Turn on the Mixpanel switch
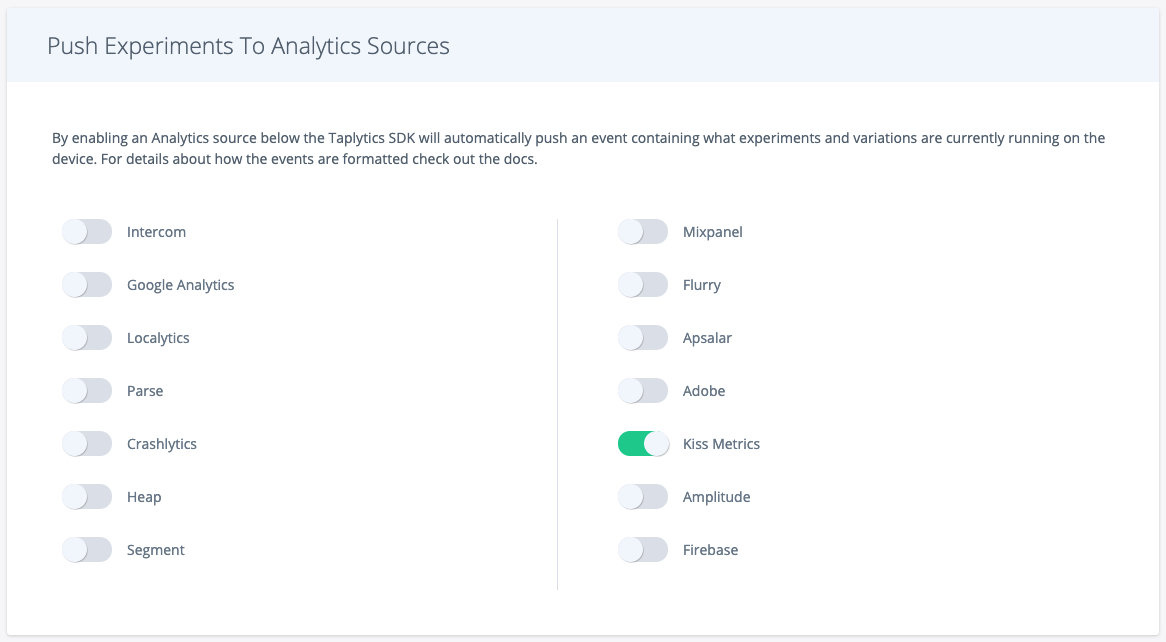Viewport: 1166px width, 642px height. click(643, 231)
